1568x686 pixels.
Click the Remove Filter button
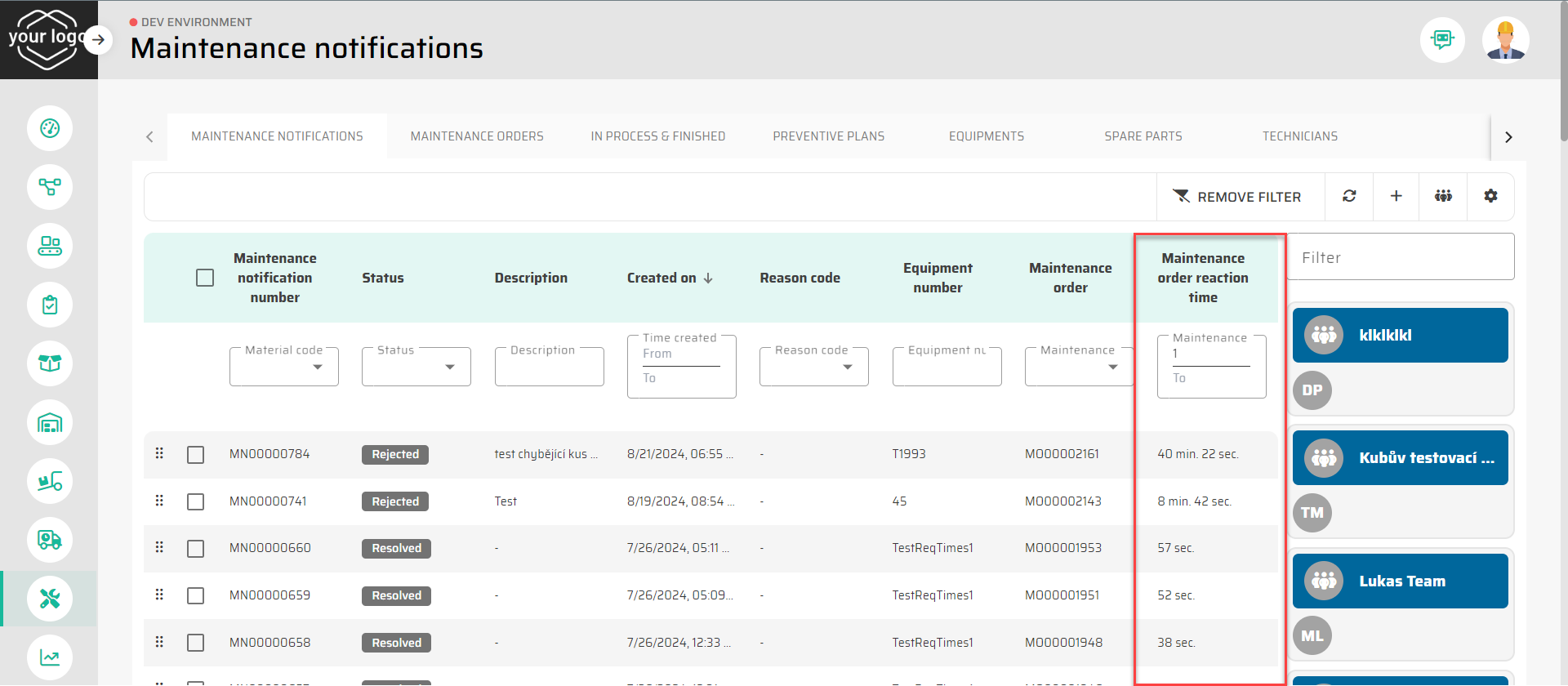click(x=1237, y=197)
